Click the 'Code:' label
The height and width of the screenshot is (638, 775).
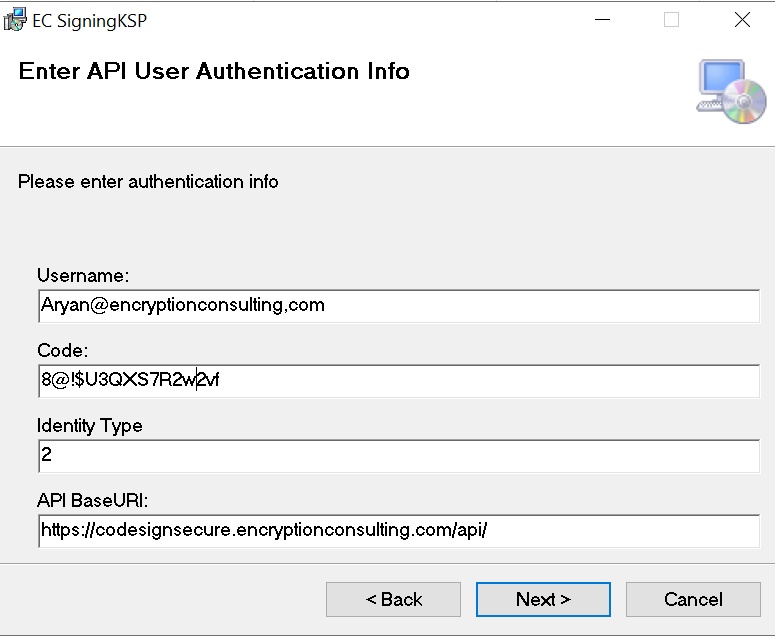62,350
